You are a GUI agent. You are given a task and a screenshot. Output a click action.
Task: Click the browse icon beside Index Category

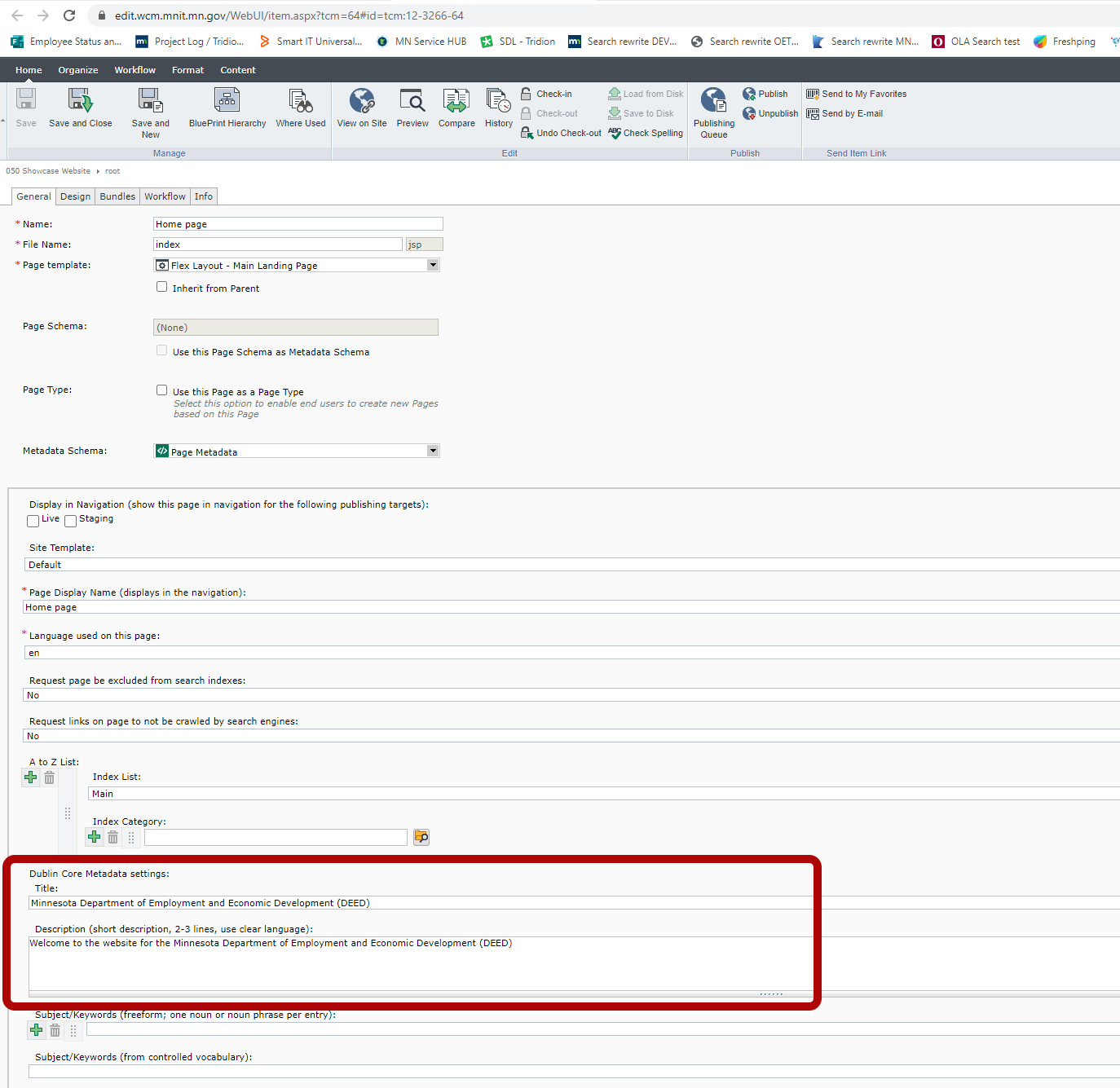tap(421, 837)
